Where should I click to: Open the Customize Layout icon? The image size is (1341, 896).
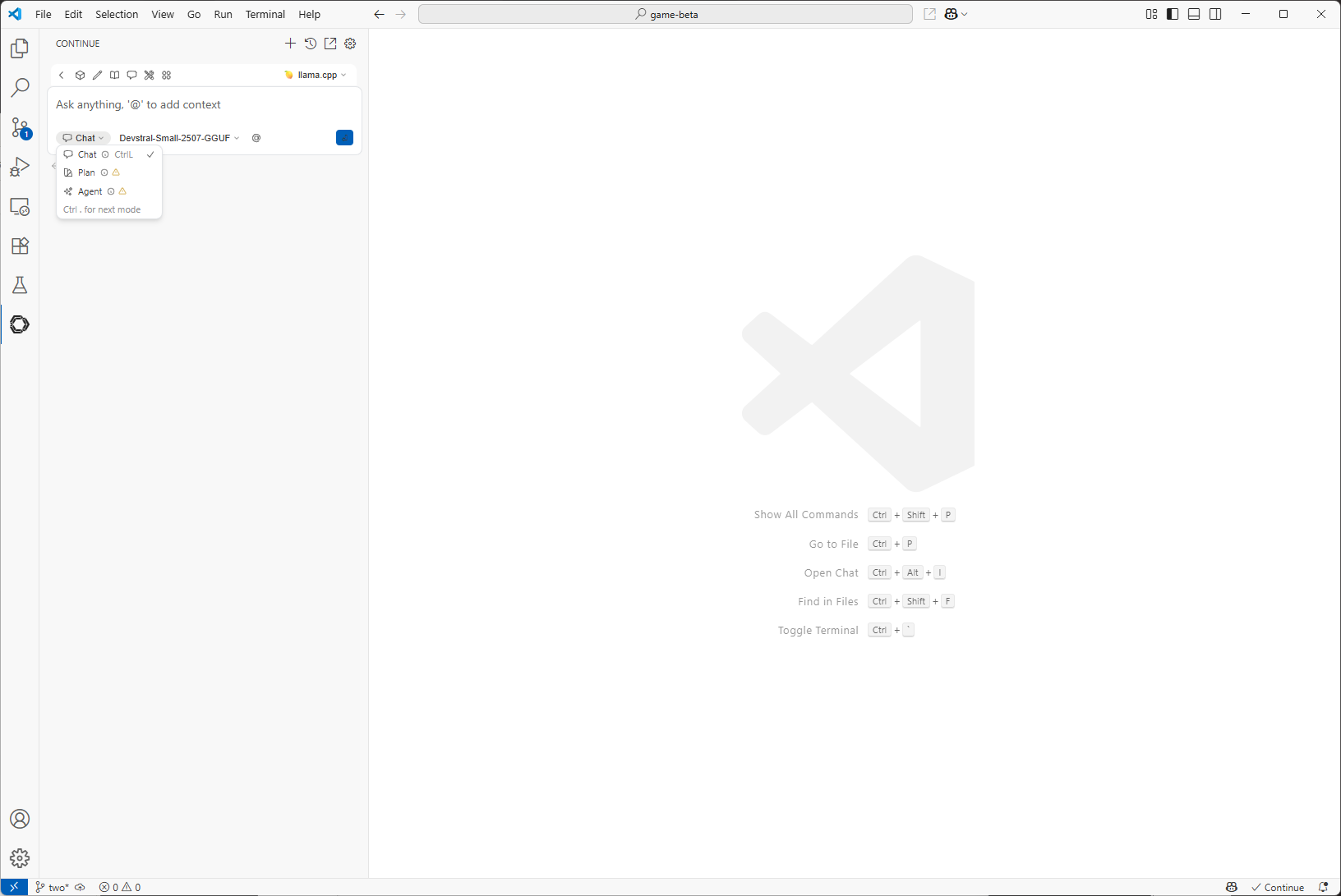(1151, 14)
